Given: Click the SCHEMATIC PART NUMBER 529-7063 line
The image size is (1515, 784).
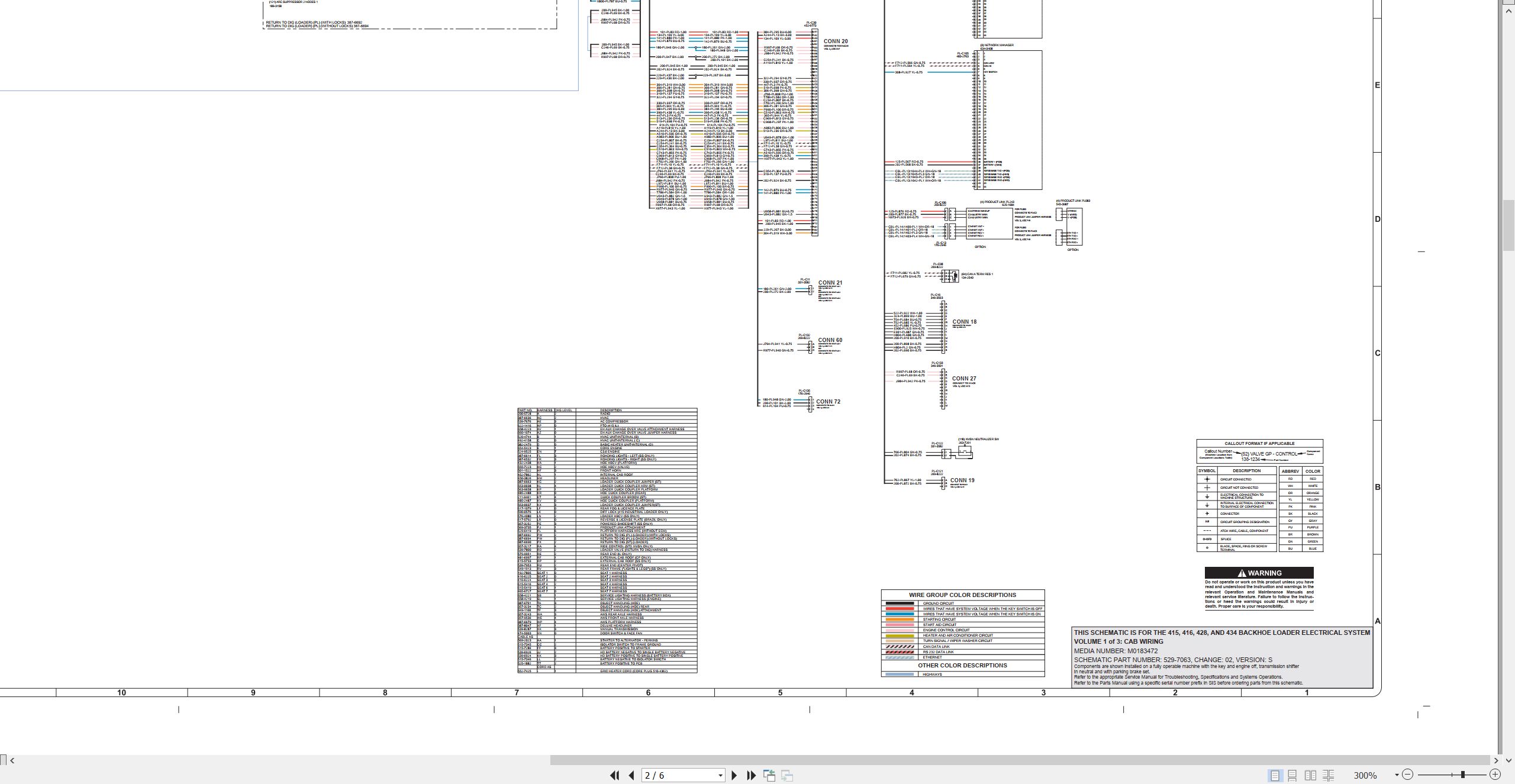Looking at the screenshot, I should click(x=1173, y=660).
